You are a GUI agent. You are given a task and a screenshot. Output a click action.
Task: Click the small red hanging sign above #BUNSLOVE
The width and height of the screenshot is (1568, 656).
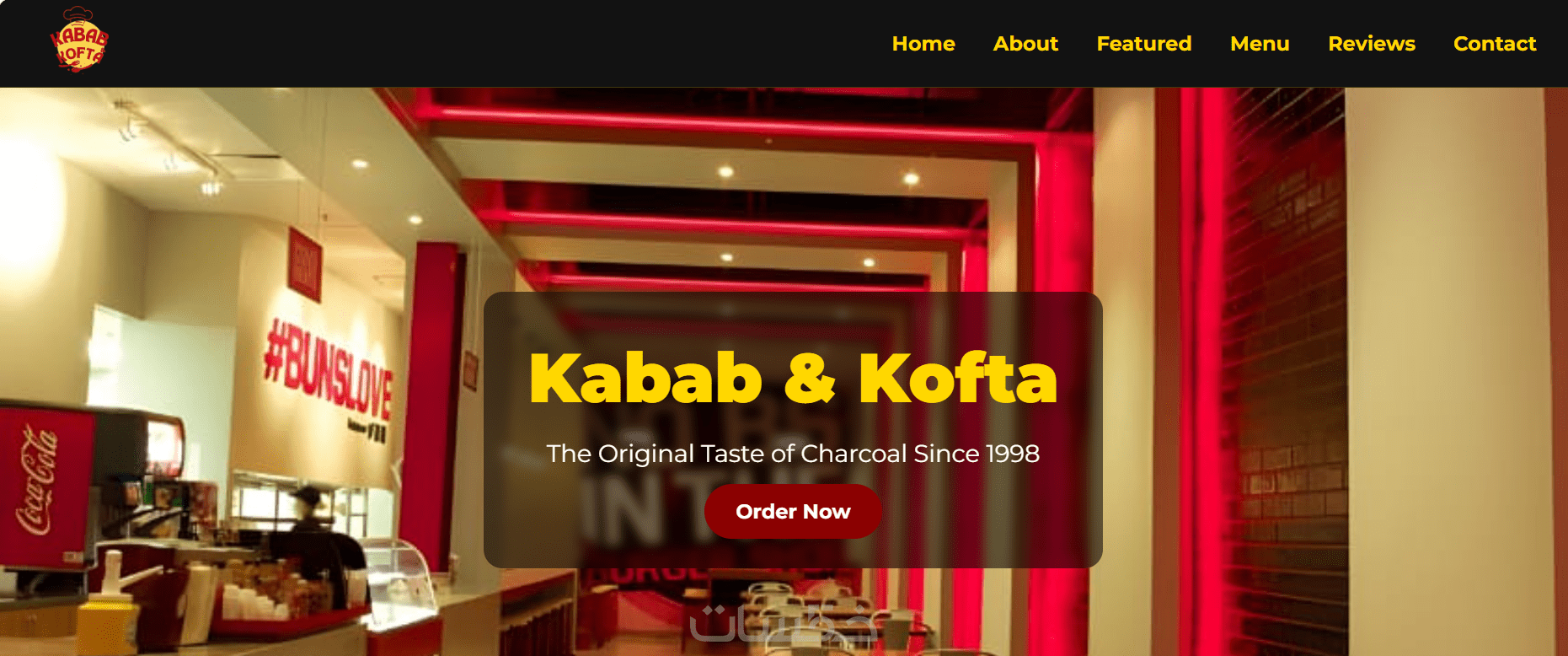(304, 264)
